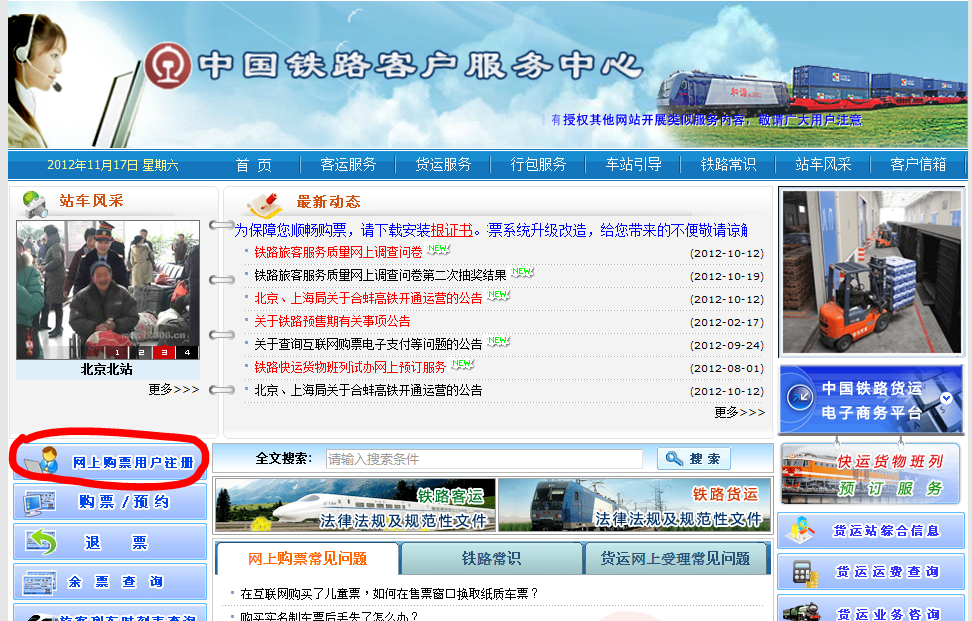Focus the 全文搜索 input field
Screen dimensions: 972x621
pyautogui.click(x=484, y=459)
